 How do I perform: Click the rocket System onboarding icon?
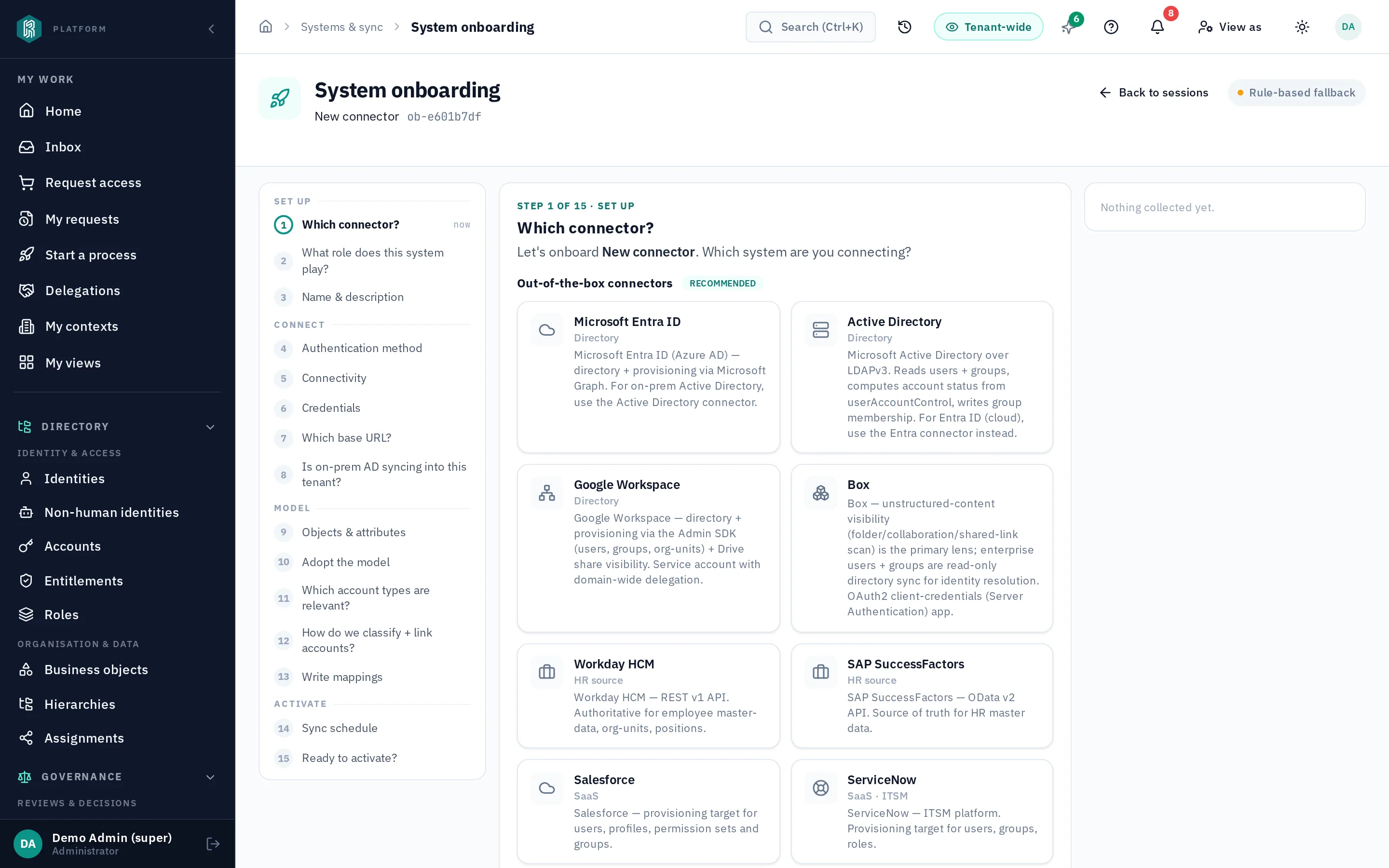click(x=280, y=98)
